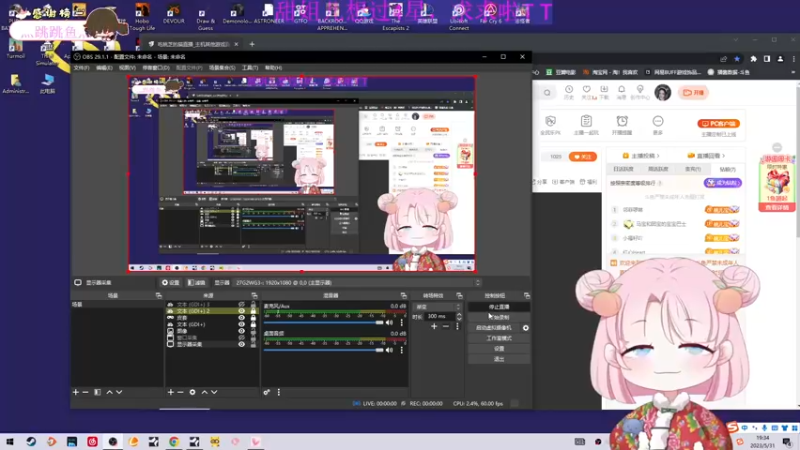Move source down in Sources footer

coord(214,392)
